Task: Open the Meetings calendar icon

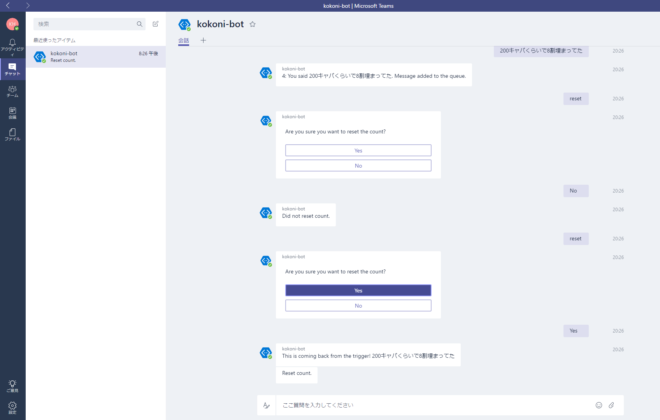Action: coord(12,113)
